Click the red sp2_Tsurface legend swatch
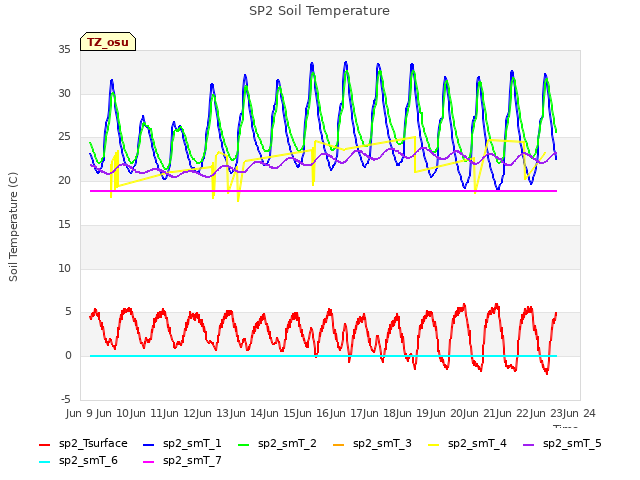Viewport: 640px width, 480px height. [44, 445]
